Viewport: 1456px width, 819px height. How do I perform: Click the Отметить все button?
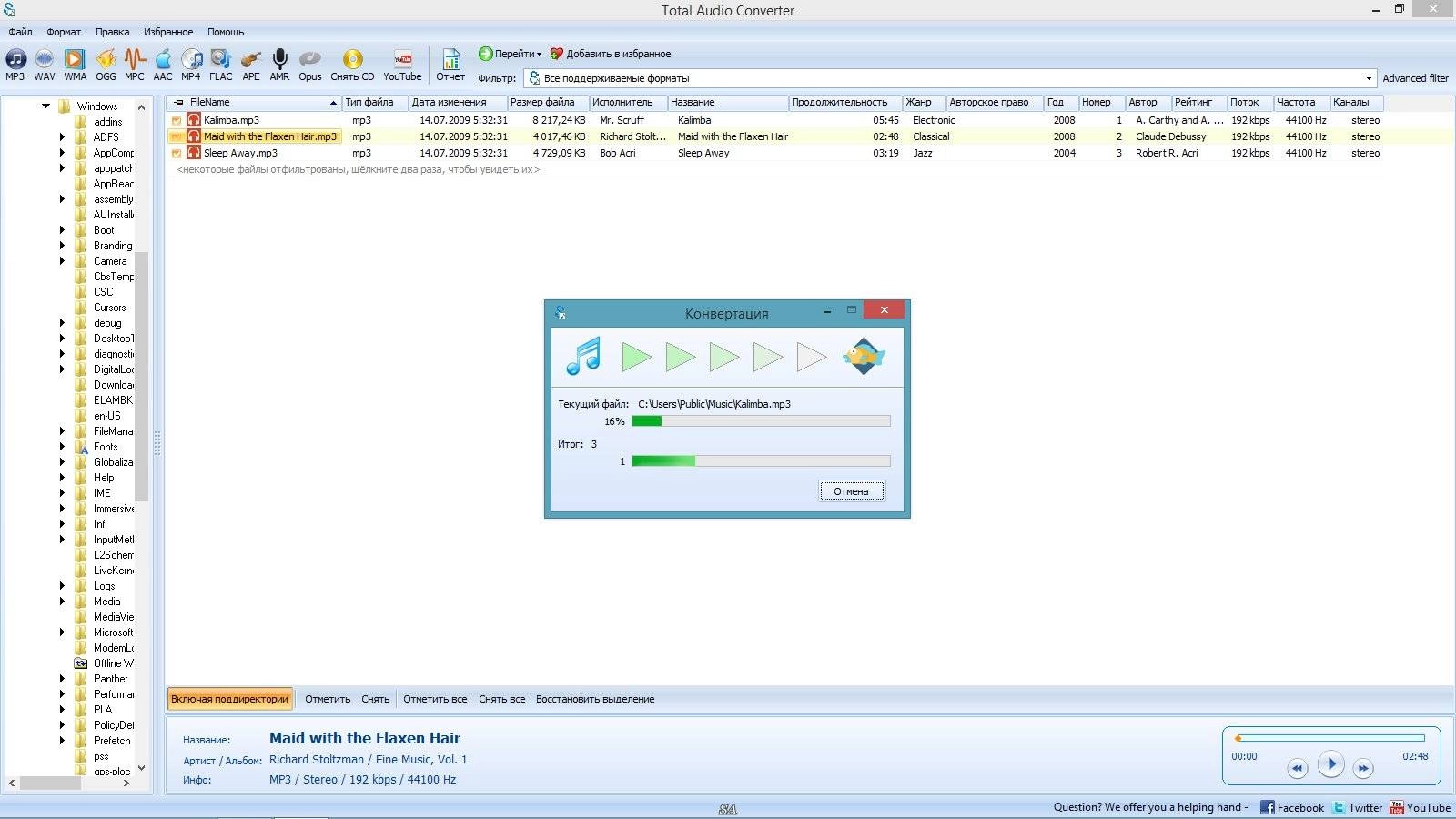(x=435, y=699)
